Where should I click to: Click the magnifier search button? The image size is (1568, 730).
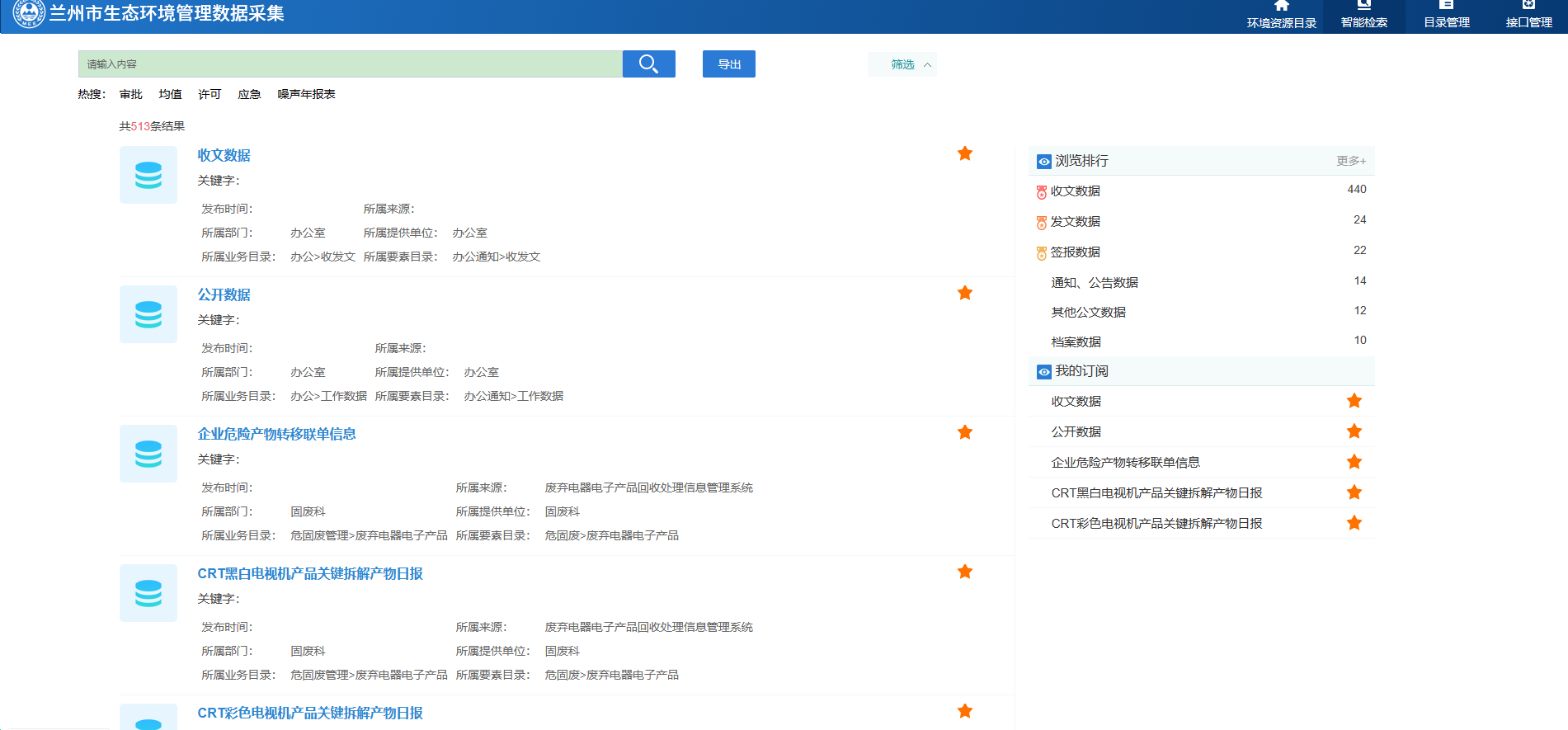click(x=648, y=64)
